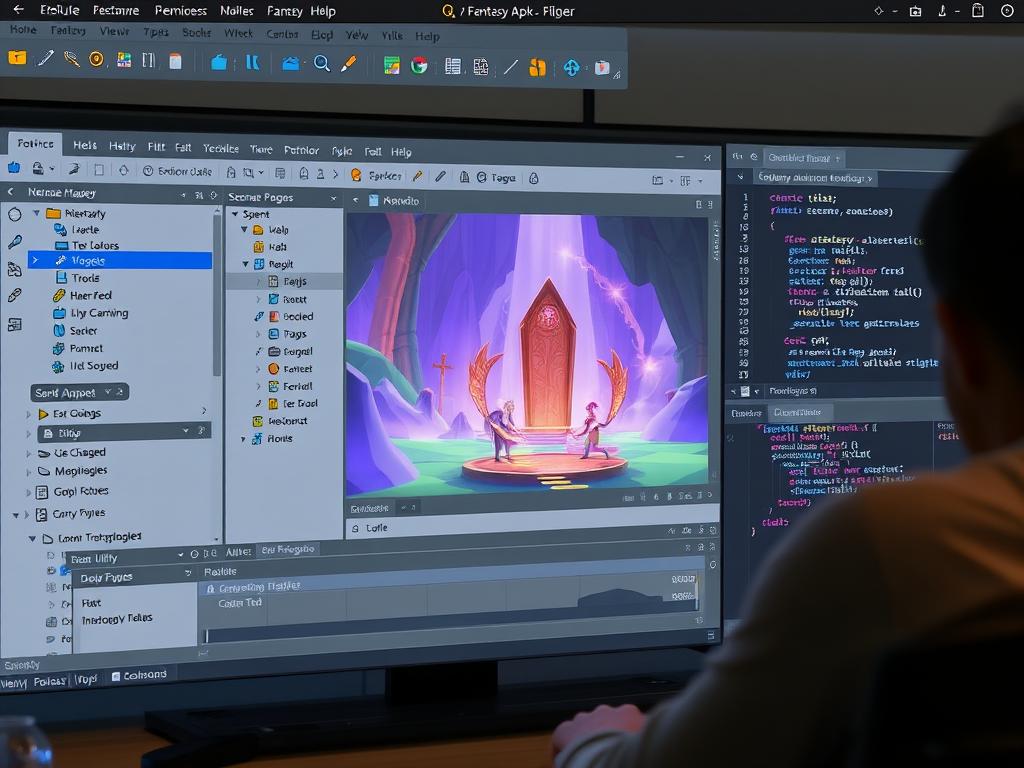Click the orange circular target icon
The height and width of the screenshot is (768, 1024).
[96, 60]
